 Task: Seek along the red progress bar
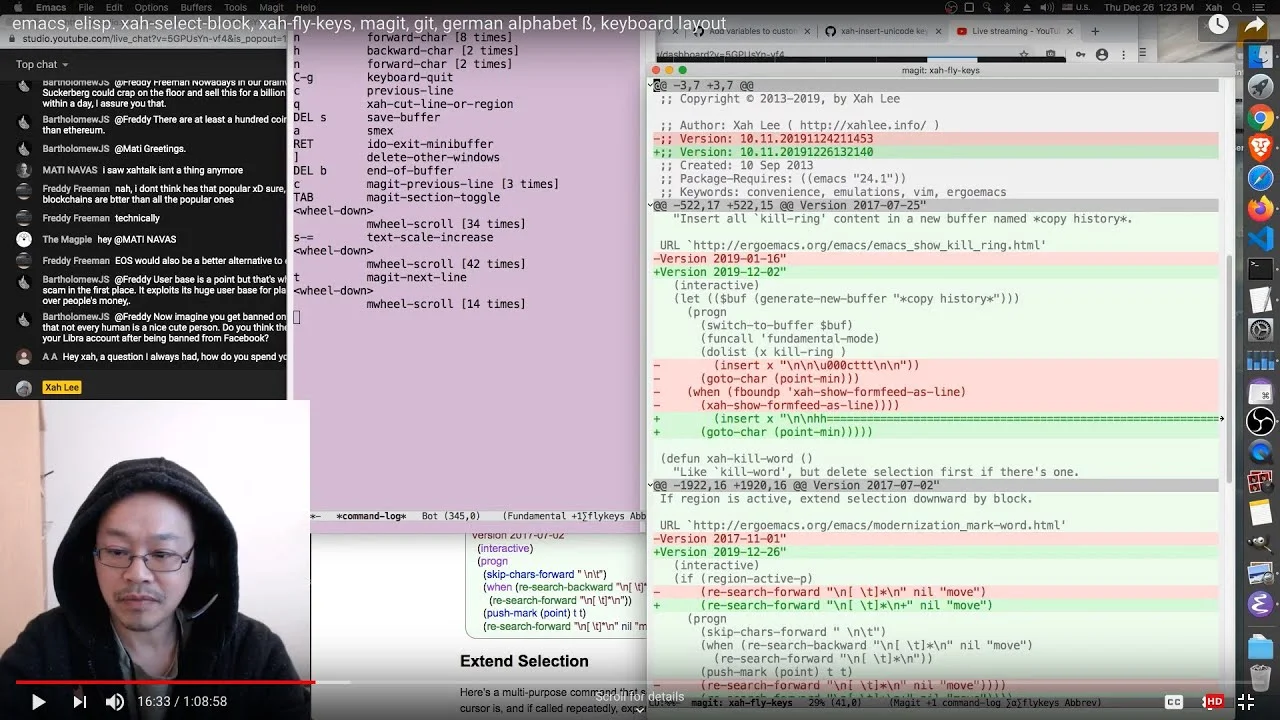click(158, 683)
